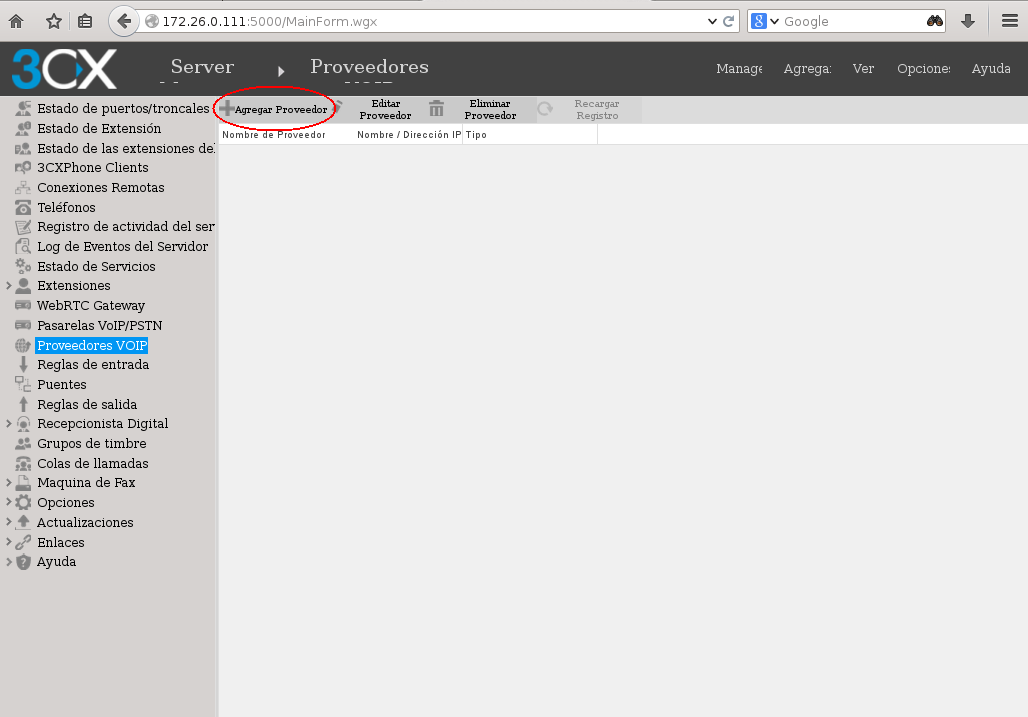
Task: Select the Reglas de entrada arrow icon
Action: tap(22, 364)
